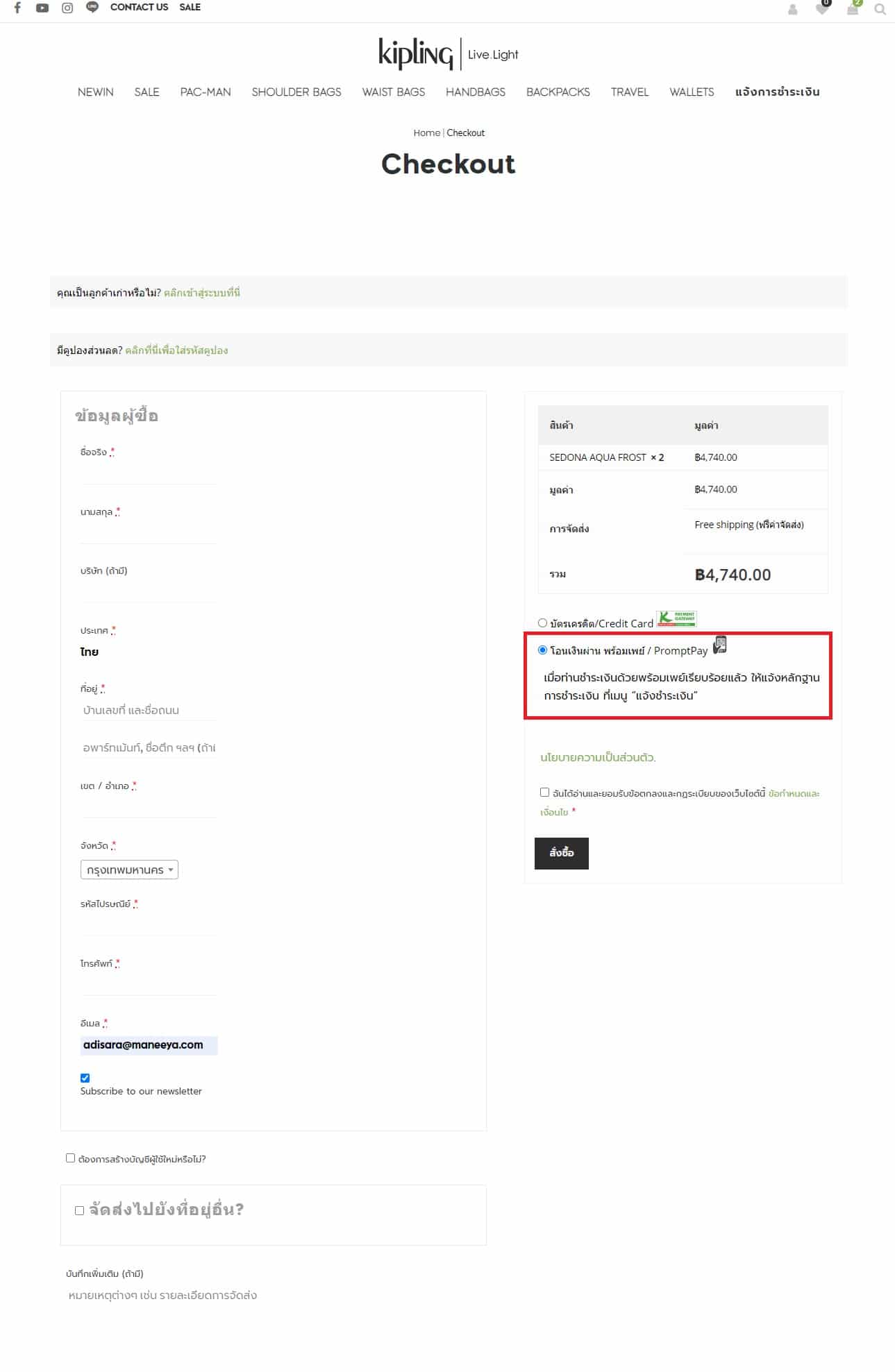The height and width of the screenshot is (1372, 895).
Task: Expand ship to a different address section
Action: (80, 1210)
